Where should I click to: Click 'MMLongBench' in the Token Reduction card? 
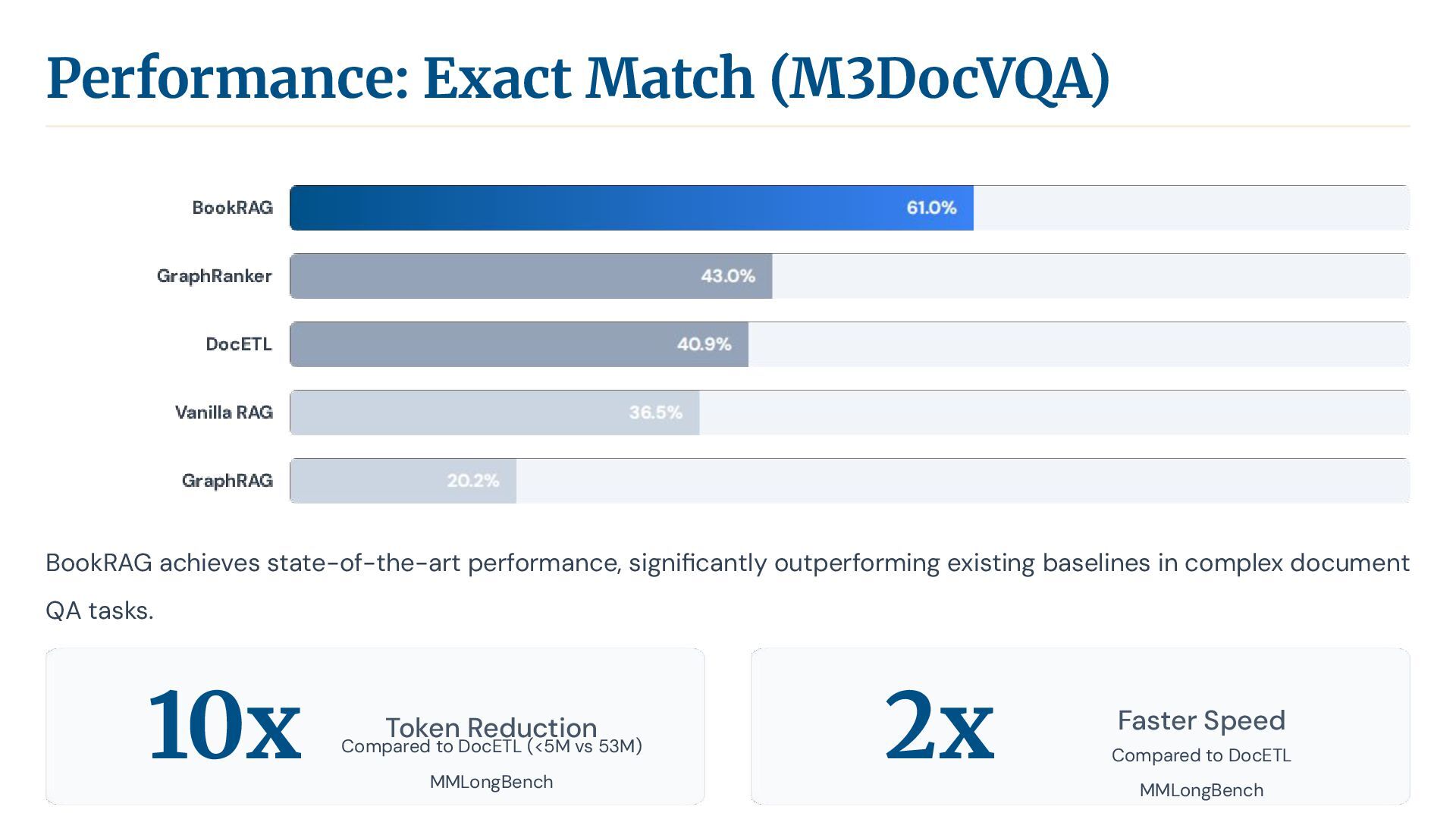tap(491, 782)
